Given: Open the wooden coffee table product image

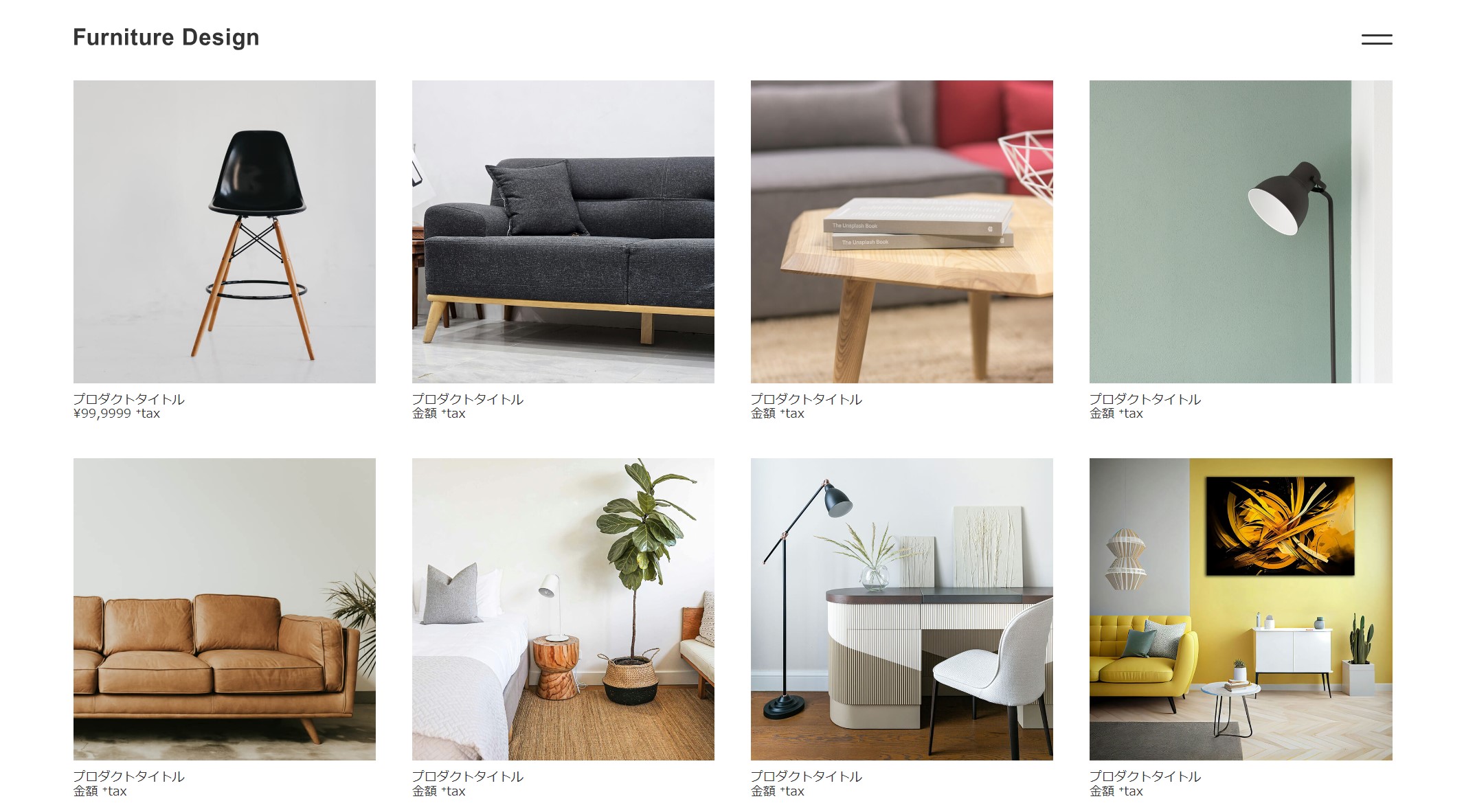Looking at the screenshot, I should click(902, 232).
